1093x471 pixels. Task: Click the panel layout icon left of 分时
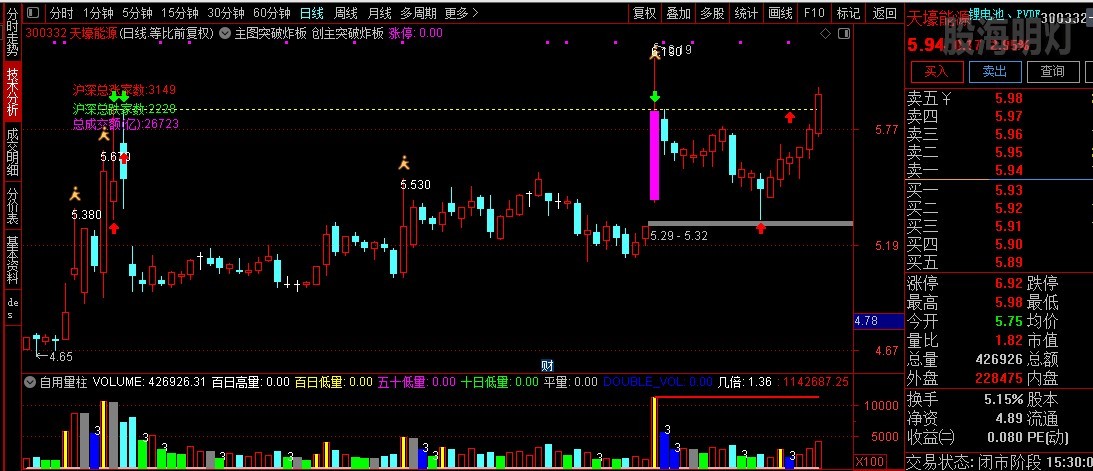[33, 13]
